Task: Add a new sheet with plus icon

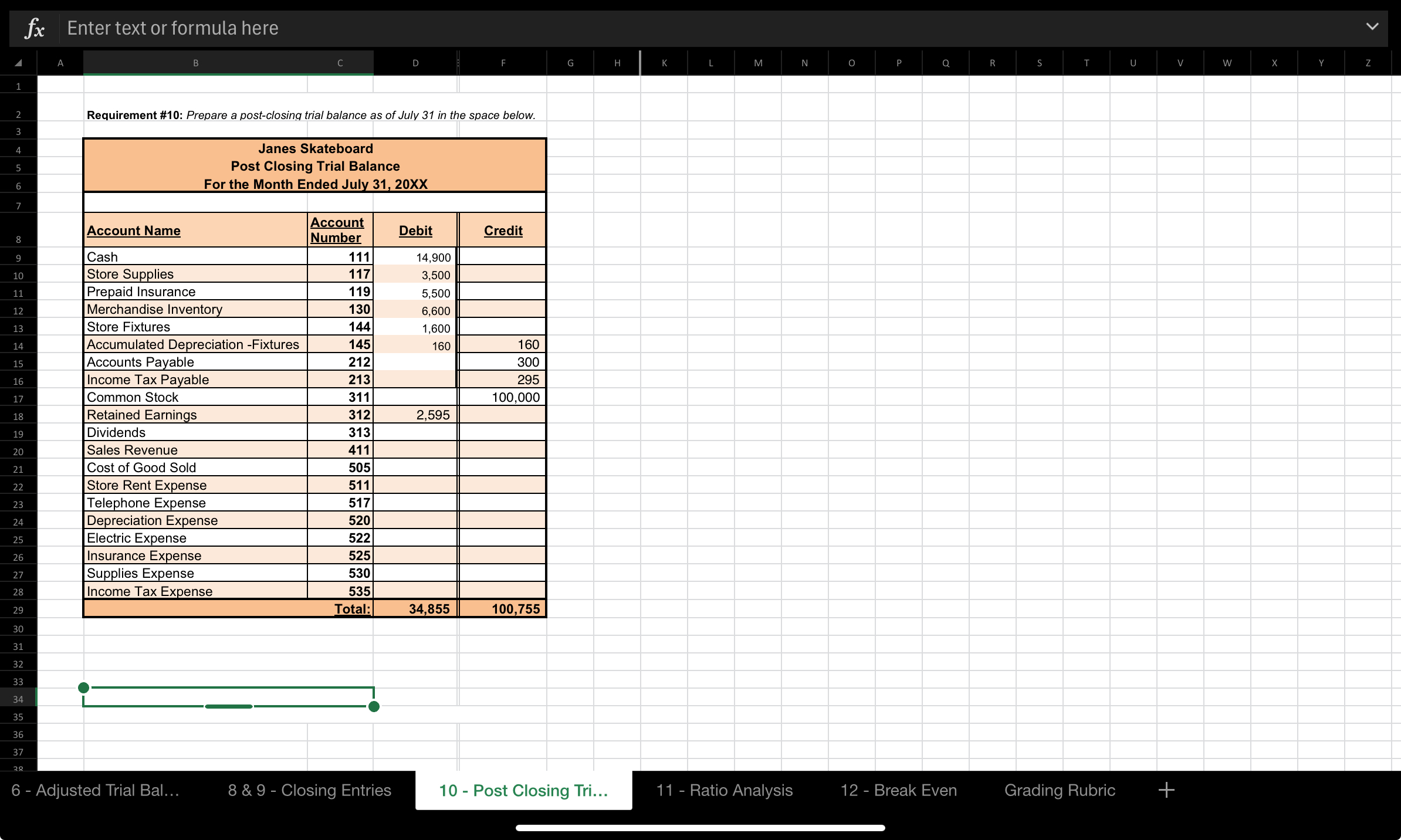Action: pyautogui.click(x=1166, y=790)
